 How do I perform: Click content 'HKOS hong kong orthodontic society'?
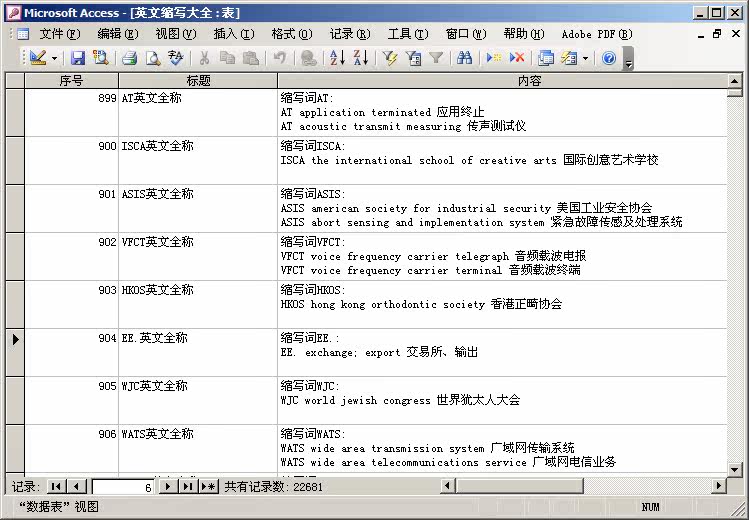pyautogui.click(x=383, y=304)
